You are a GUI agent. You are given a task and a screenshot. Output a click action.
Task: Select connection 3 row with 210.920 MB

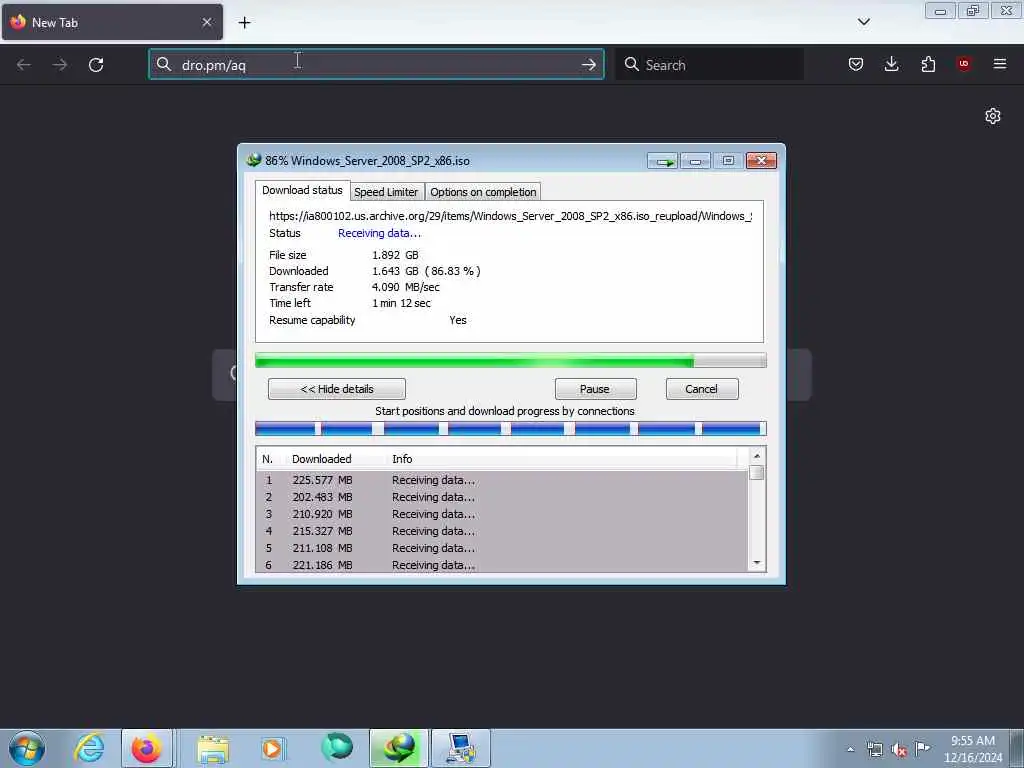click(x=502, y=514)
